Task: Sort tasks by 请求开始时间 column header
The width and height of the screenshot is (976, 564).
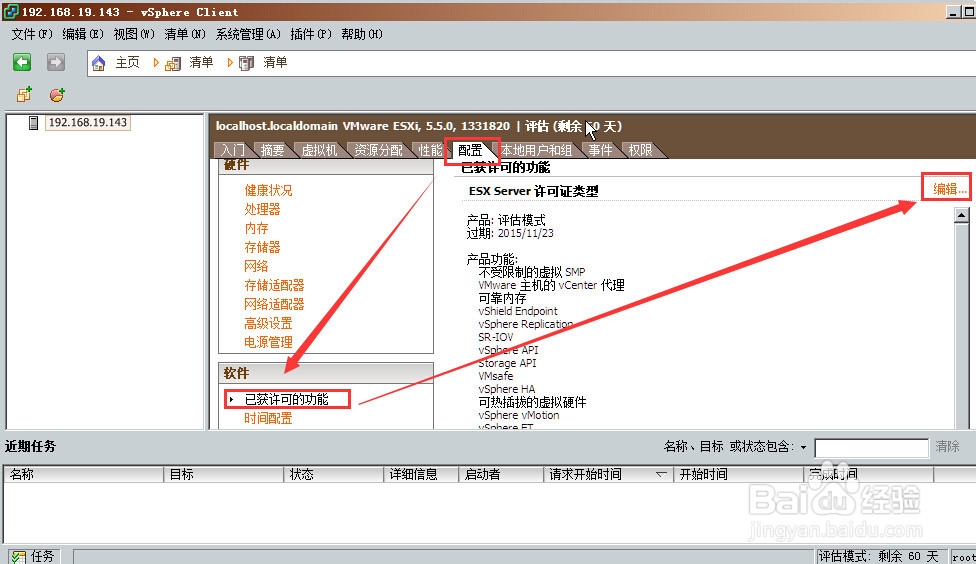Action: pos(609,474)
